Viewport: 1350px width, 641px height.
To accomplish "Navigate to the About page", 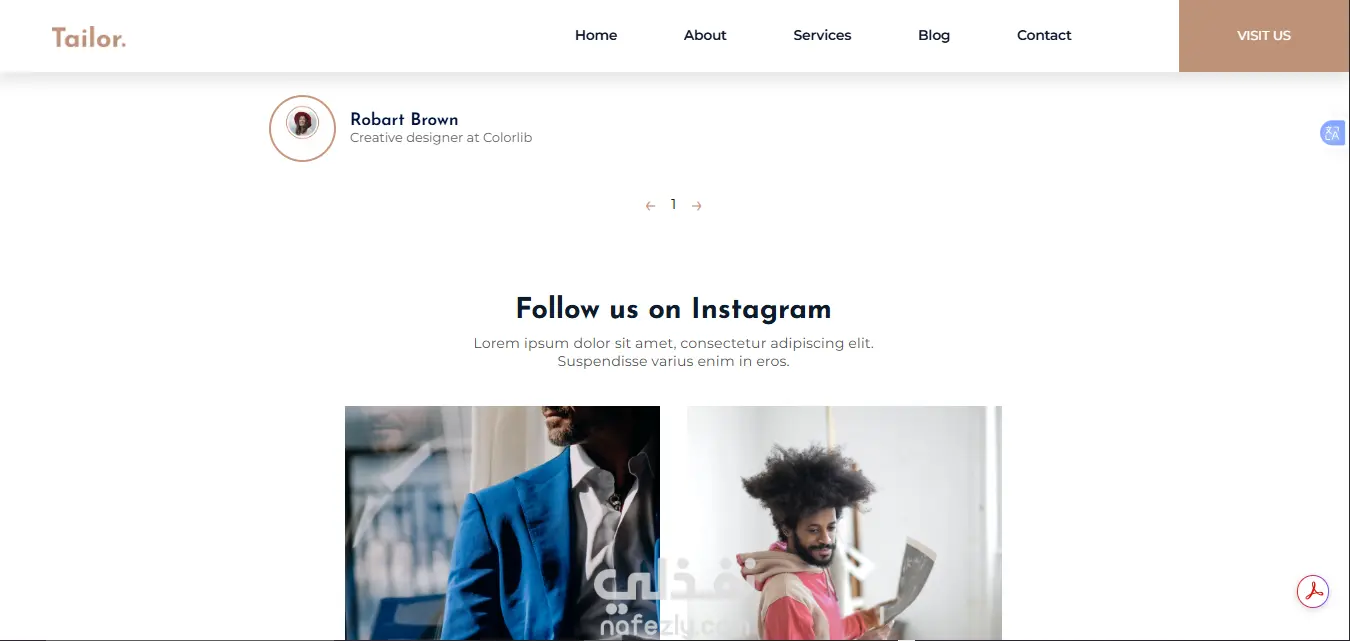I will (705, 35).
